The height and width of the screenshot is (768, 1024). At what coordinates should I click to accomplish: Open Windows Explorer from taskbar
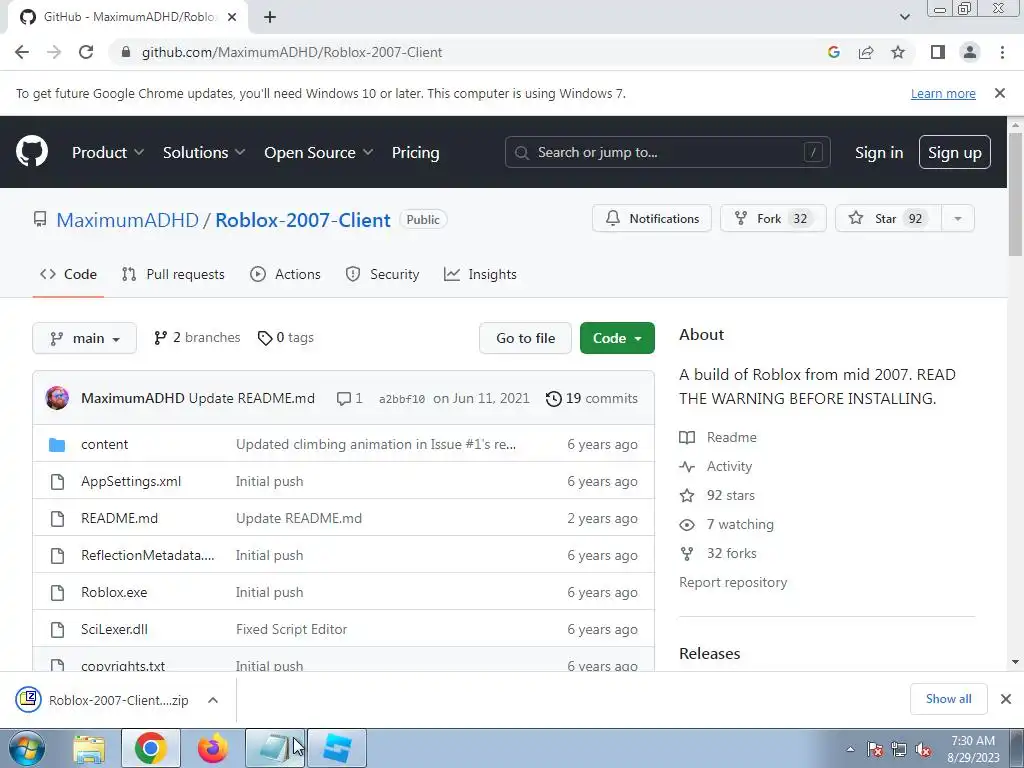coord(89,748)
